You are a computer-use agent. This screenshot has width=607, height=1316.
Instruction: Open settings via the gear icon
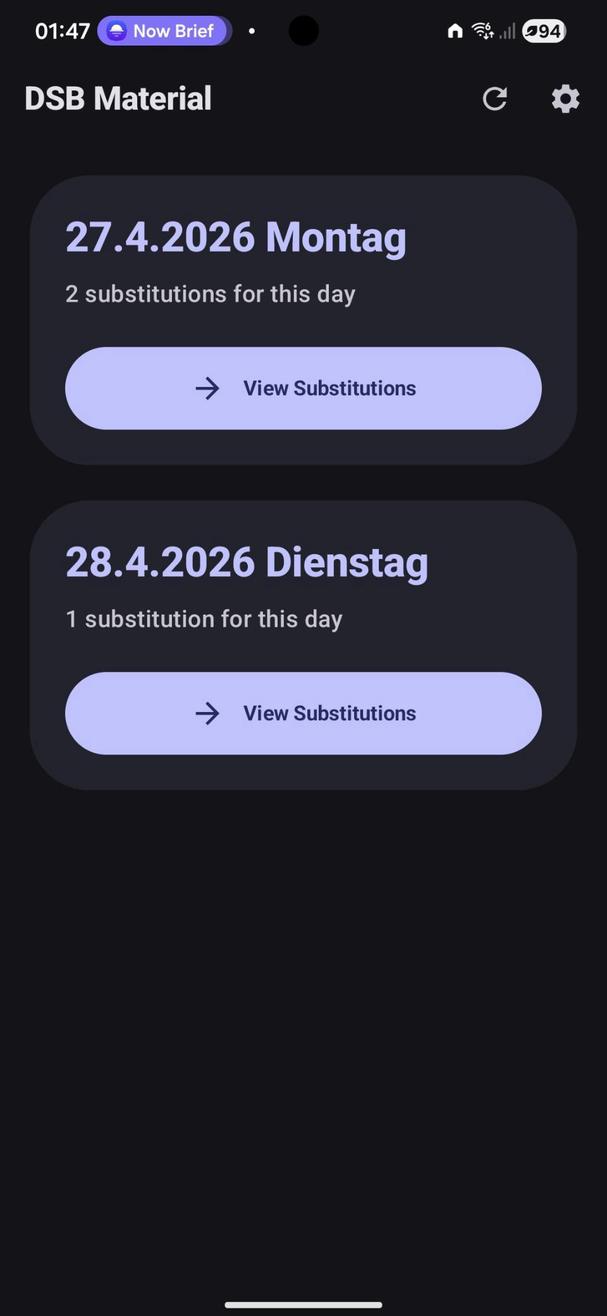pyautogui.click(x=565, y=99)
